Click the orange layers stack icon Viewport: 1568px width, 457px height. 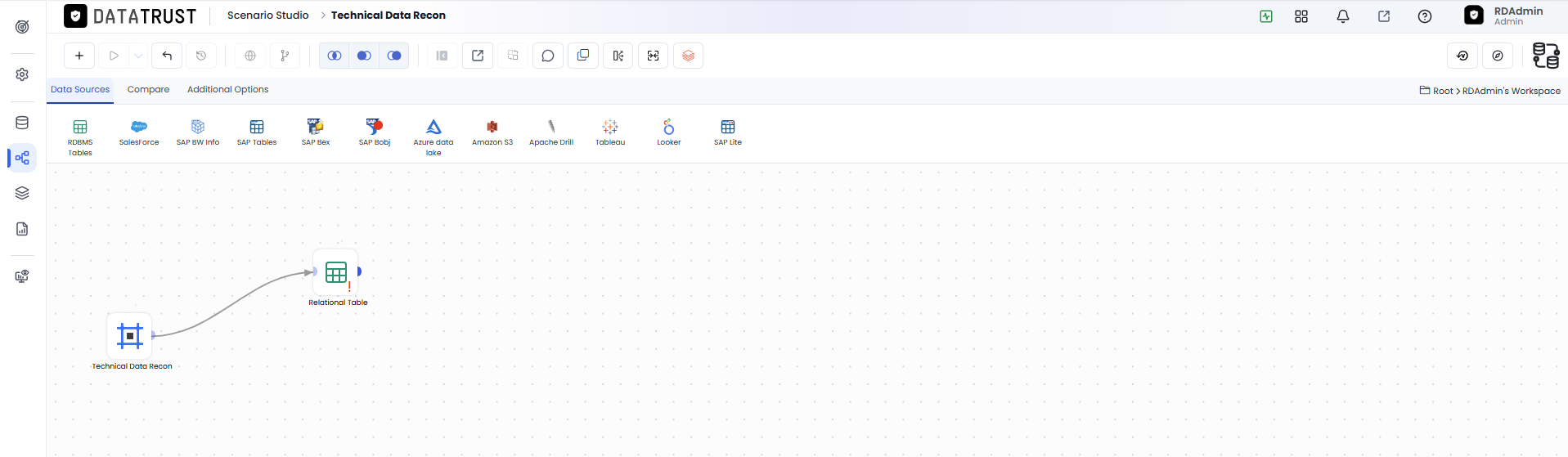point(688,56)
